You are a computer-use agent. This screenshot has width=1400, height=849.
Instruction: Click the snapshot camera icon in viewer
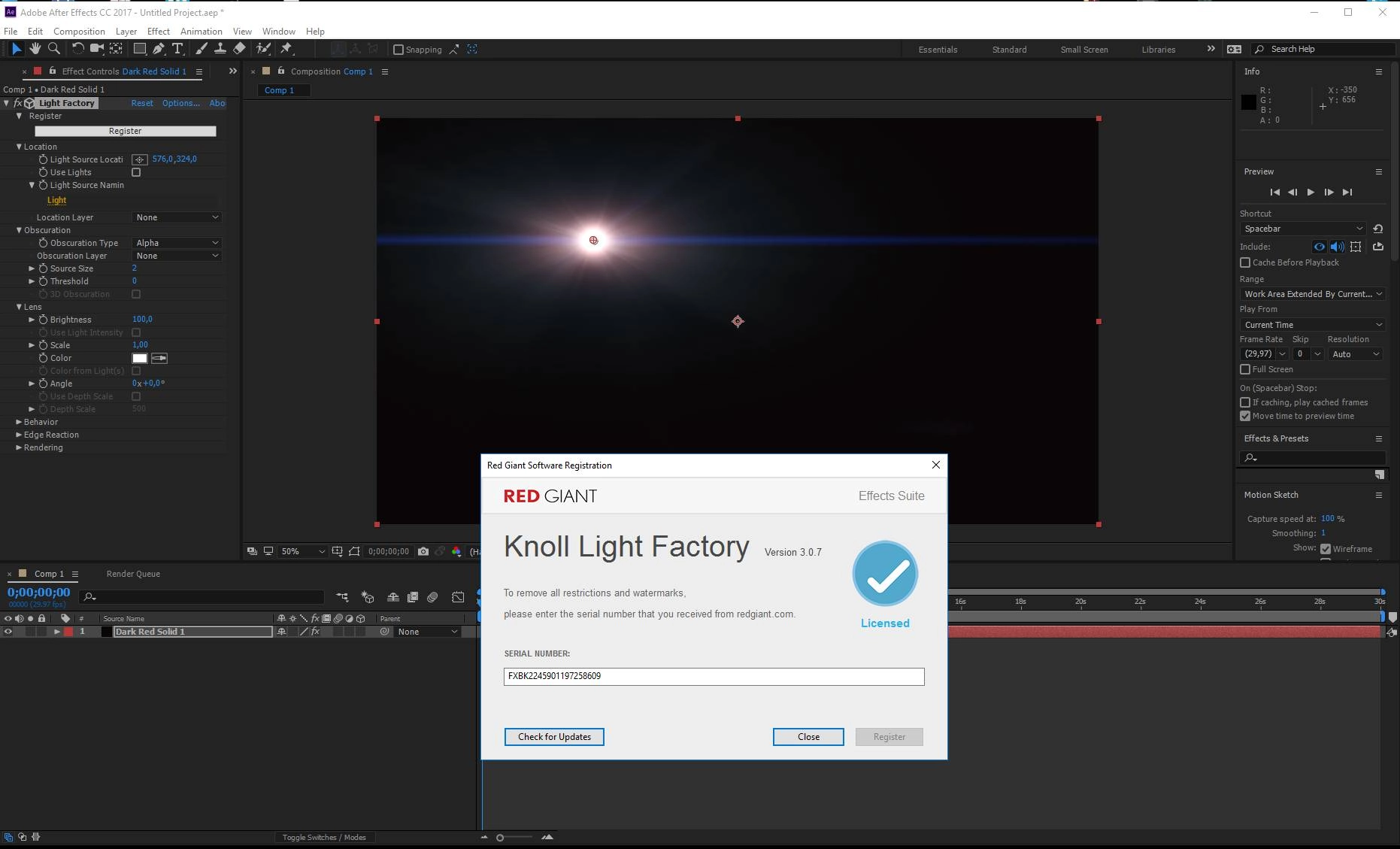click(x=423, y=551)
